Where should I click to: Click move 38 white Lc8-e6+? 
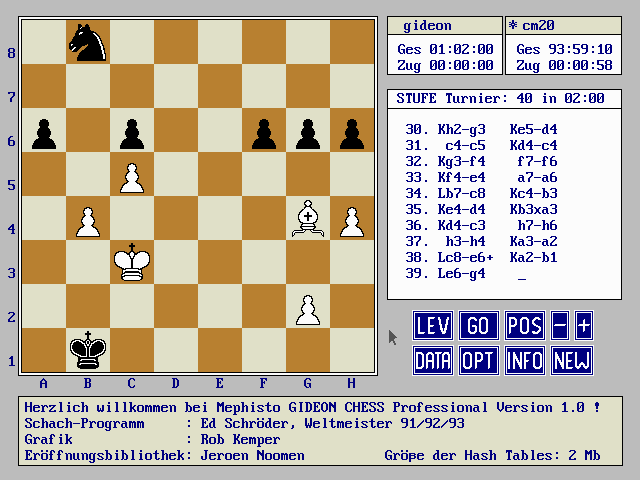point(465,258)
